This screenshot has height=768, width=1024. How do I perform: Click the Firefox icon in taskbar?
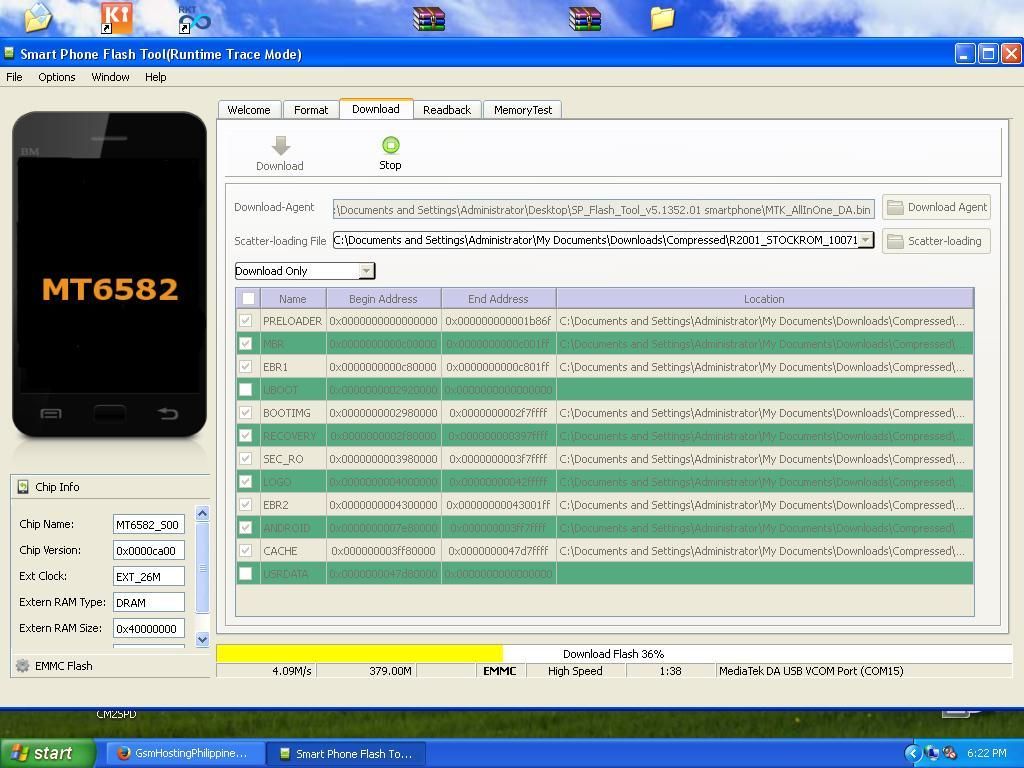pos(123,753)
